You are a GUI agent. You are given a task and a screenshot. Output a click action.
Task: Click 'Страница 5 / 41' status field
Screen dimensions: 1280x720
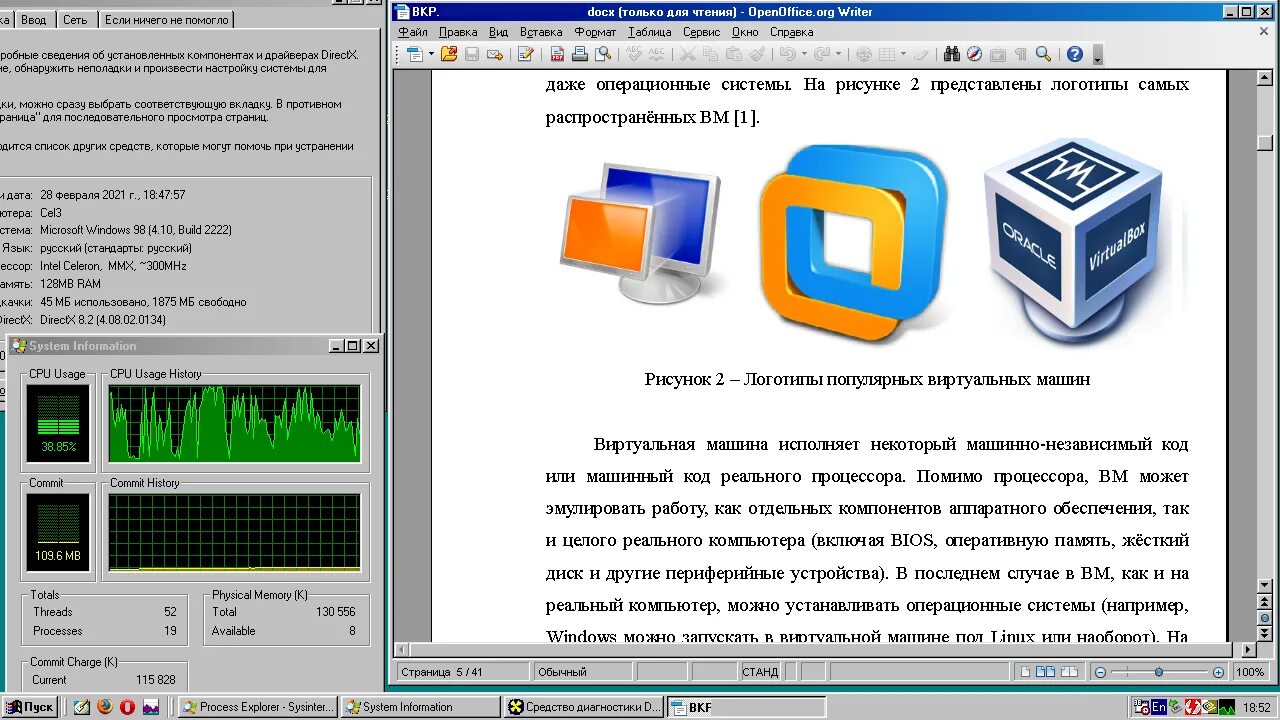click(x=462, y=672)
